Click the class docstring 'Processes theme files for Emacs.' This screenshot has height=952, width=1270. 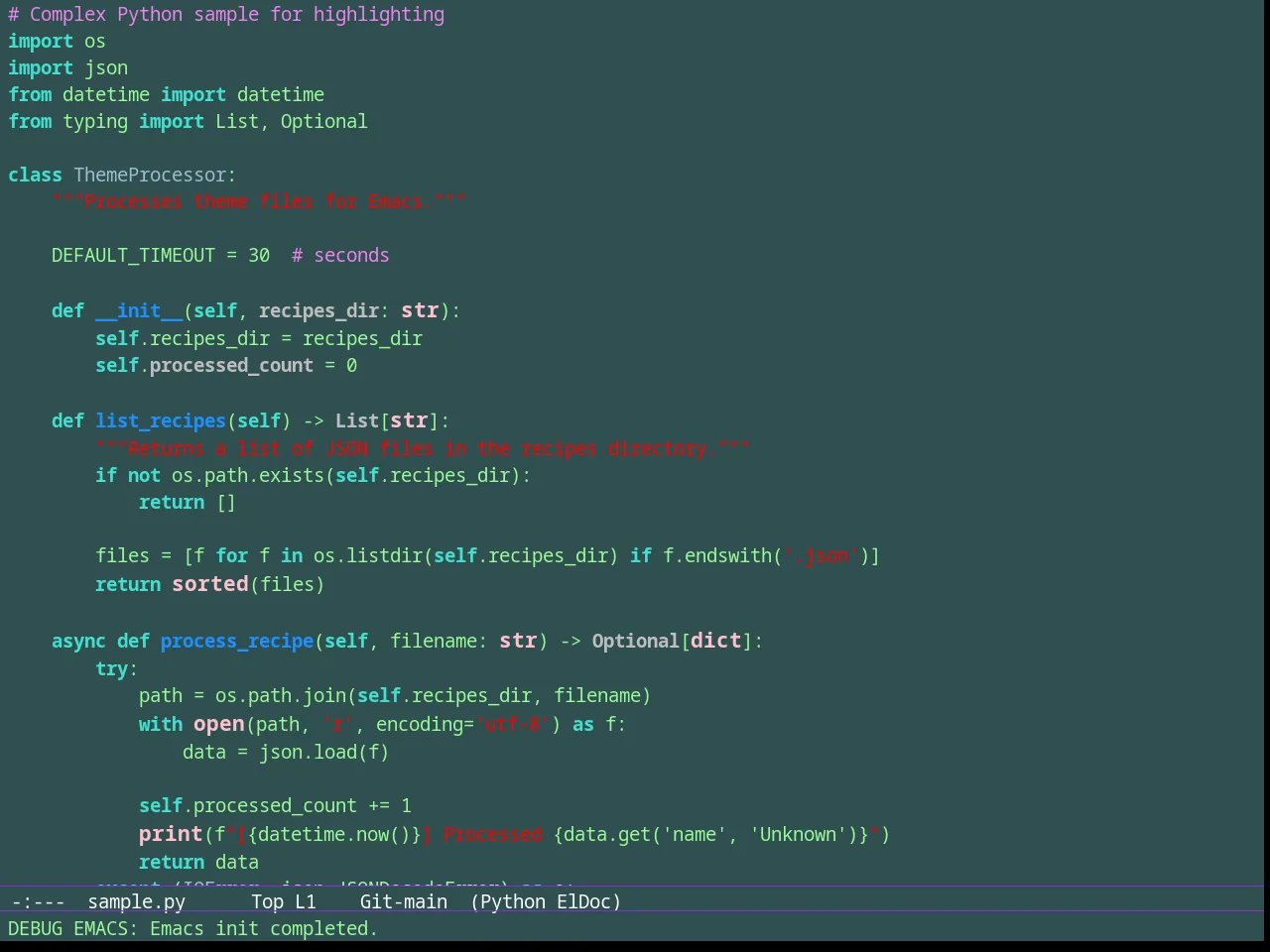(259, 201)
